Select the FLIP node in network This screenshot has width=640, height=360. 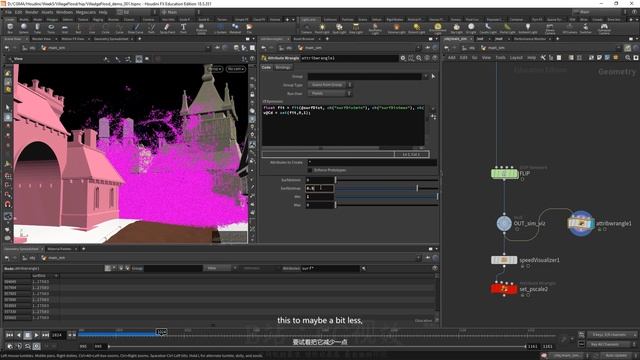504,173
